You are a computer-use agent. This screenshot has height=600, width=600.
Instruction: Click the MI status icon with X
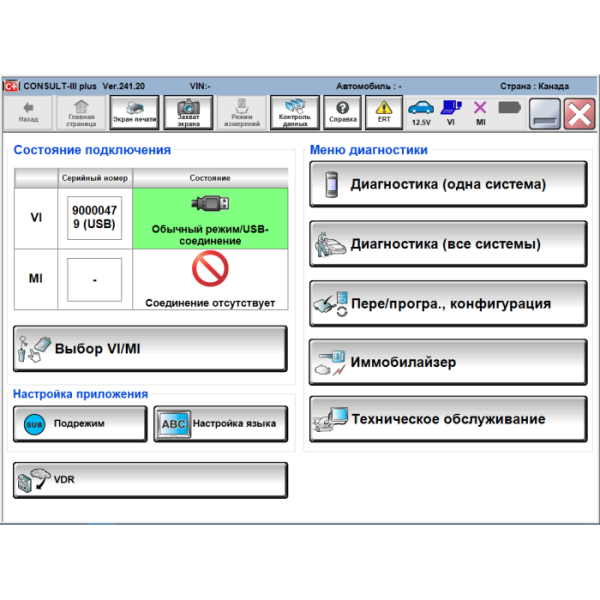pyautogui.click(x=480, y=111)
